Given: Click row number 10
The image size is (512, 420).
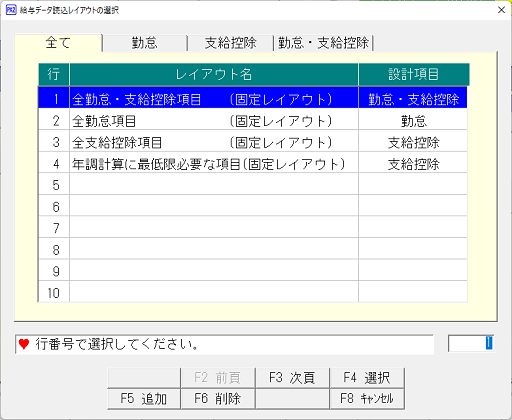Looking at the screenshot, I should coord(54,293).
